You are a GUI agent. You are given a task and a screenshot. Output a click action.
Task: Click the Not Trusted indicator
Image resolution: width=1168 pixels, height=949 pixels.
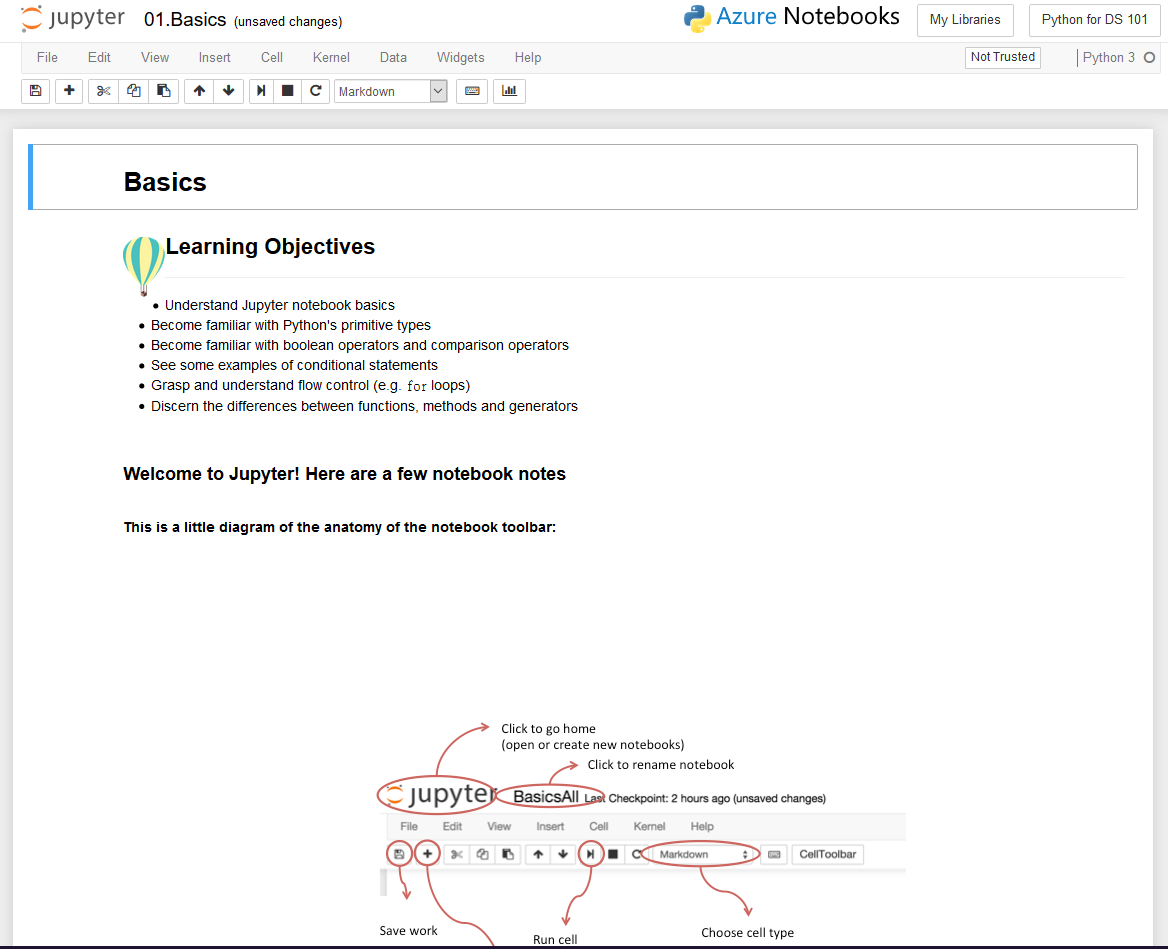click(x=1002, y=57)
